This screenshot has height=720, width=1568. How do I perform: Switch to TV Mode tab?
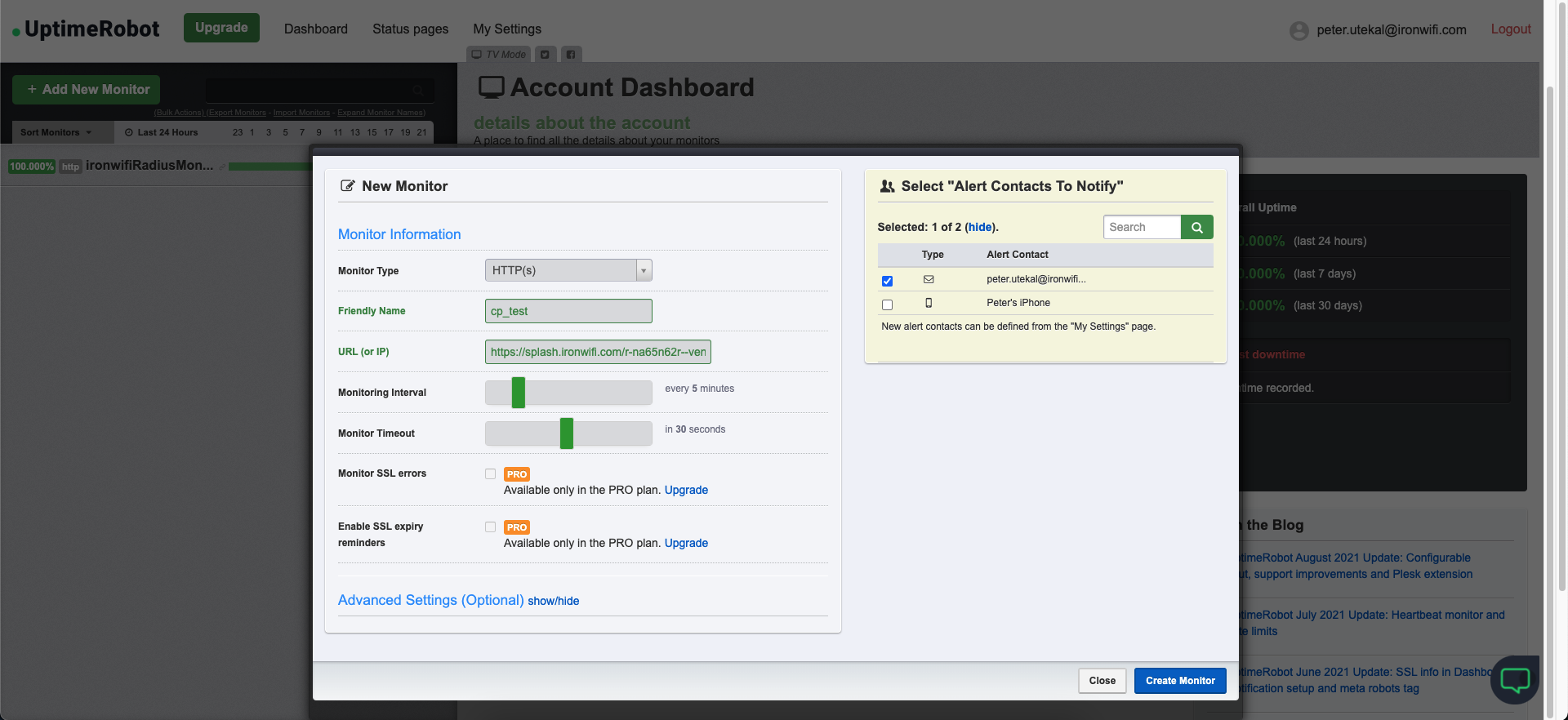coord(499,55)
